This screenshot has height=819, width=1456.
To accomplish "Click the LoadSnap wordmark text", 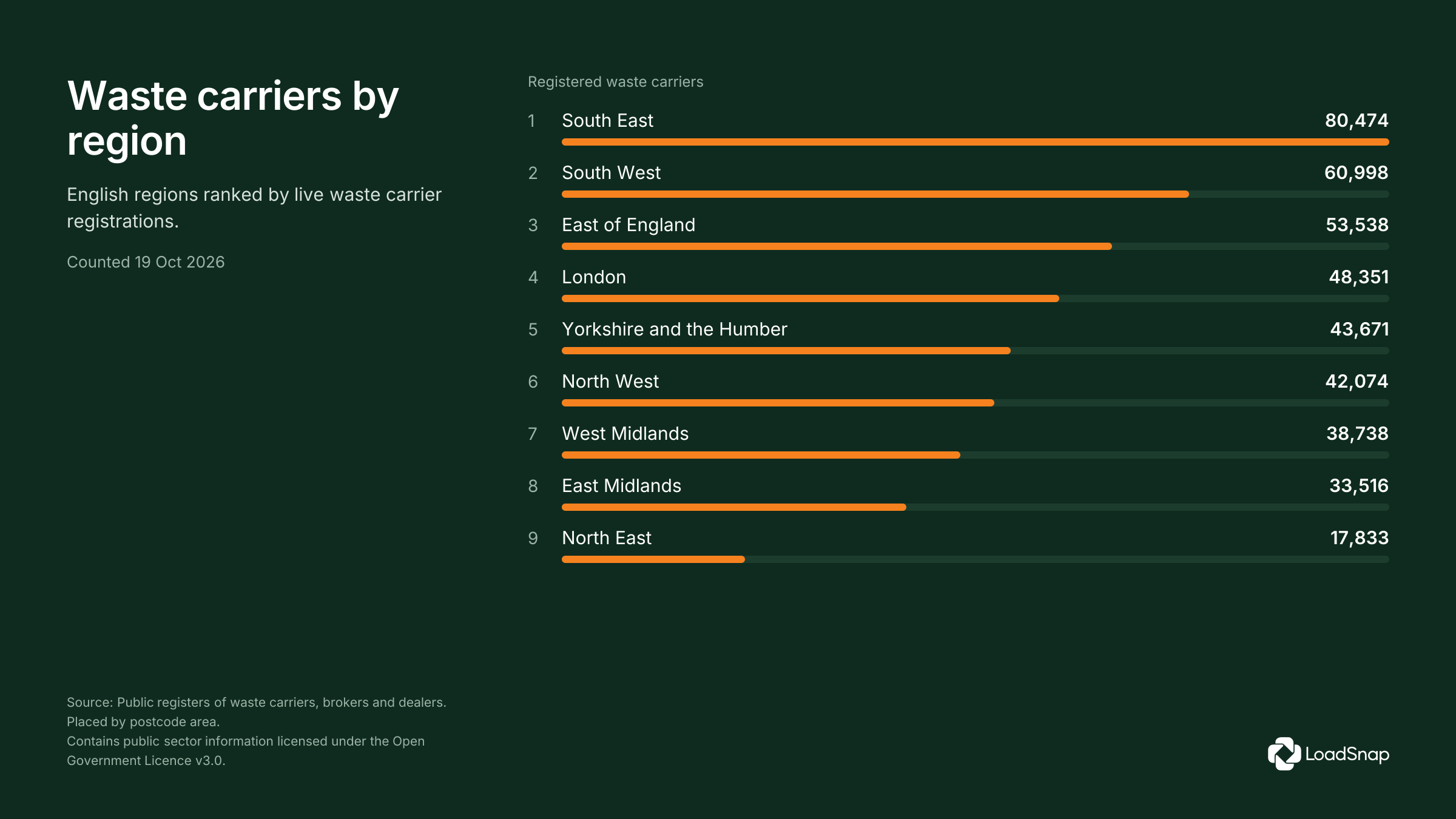I will pyautogui.click(x=1347, y=754).
